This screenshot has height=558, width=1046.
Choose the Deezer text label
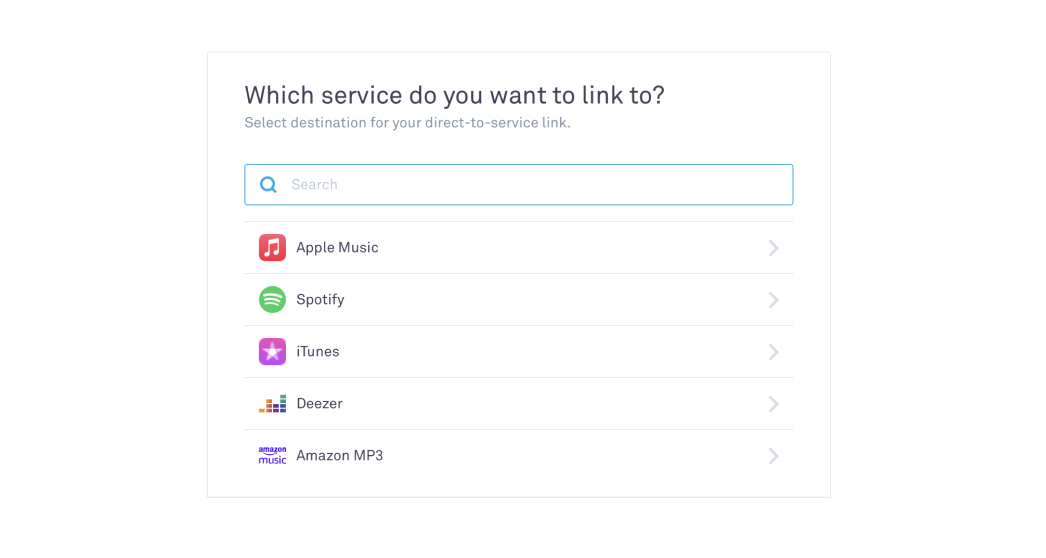[x=320, y=404]
